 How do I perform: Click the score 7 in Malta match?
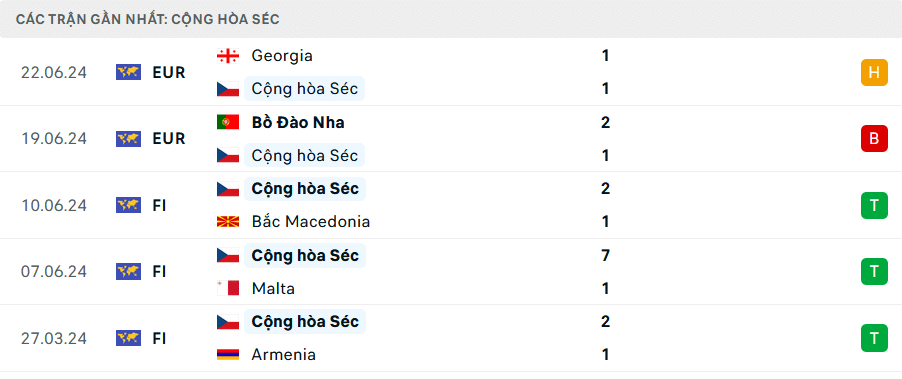pos(605,255)
